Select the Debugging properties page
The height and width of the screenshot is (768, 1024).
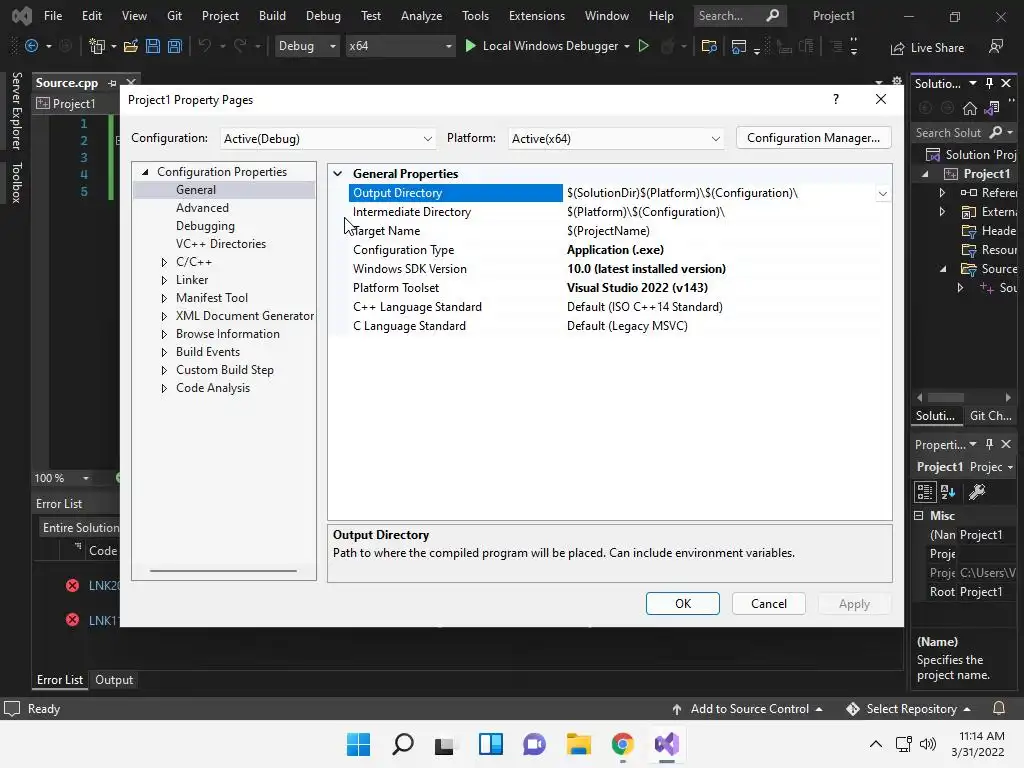[205, 226]
